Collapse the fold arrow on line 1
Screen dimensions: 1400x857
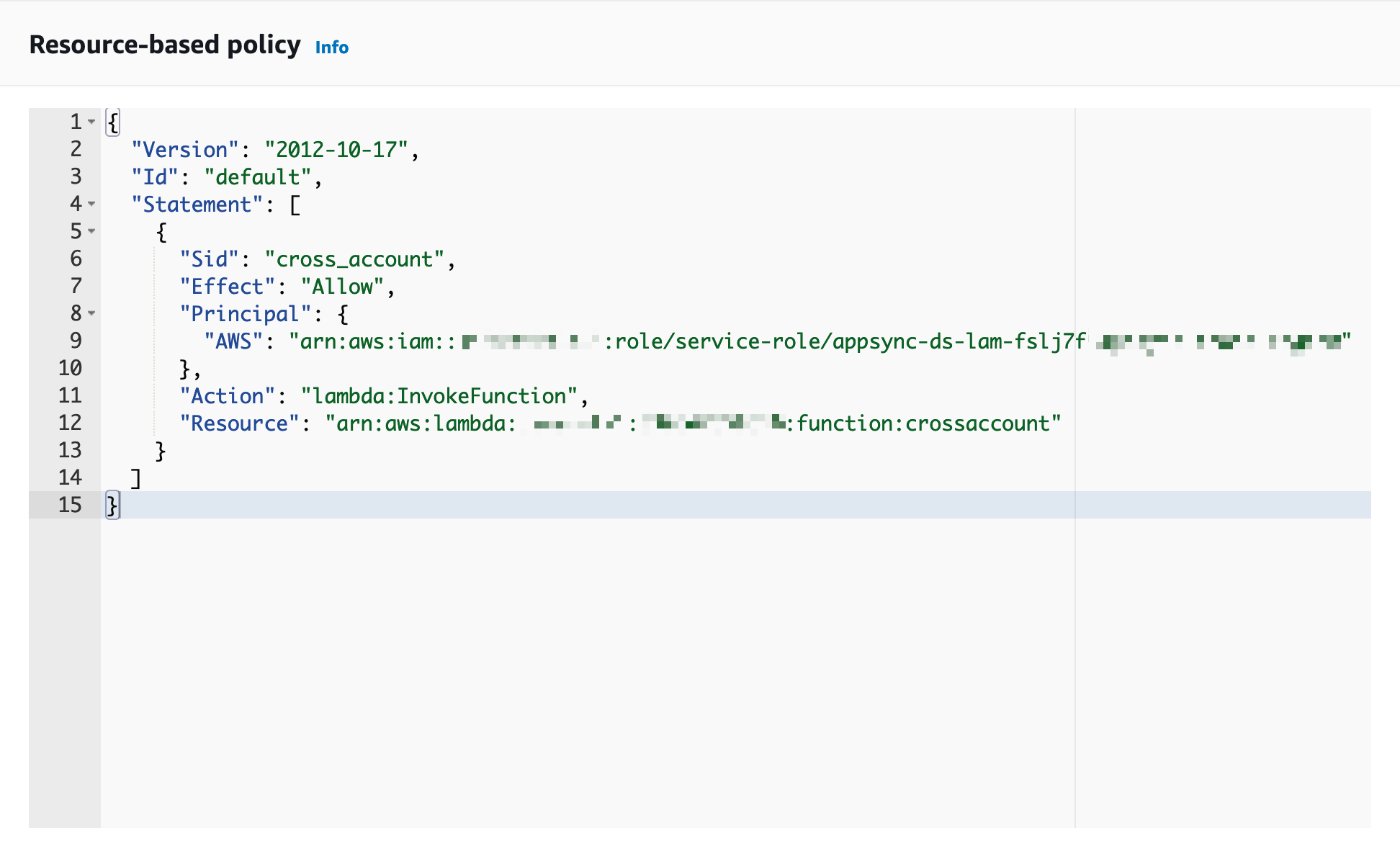coord(91,122)
